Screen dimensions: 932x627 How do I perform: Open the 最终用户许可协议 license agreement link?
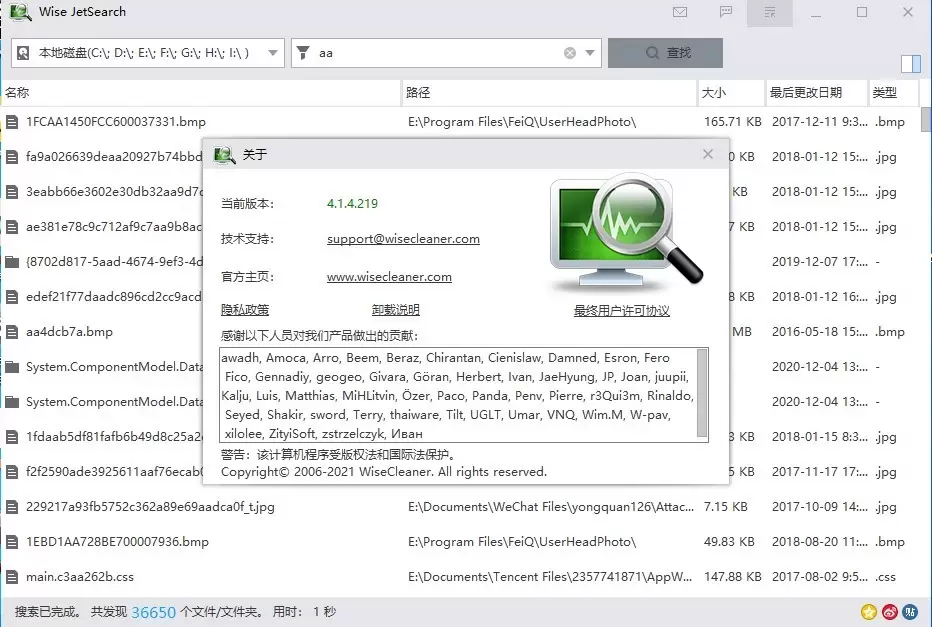622,310
